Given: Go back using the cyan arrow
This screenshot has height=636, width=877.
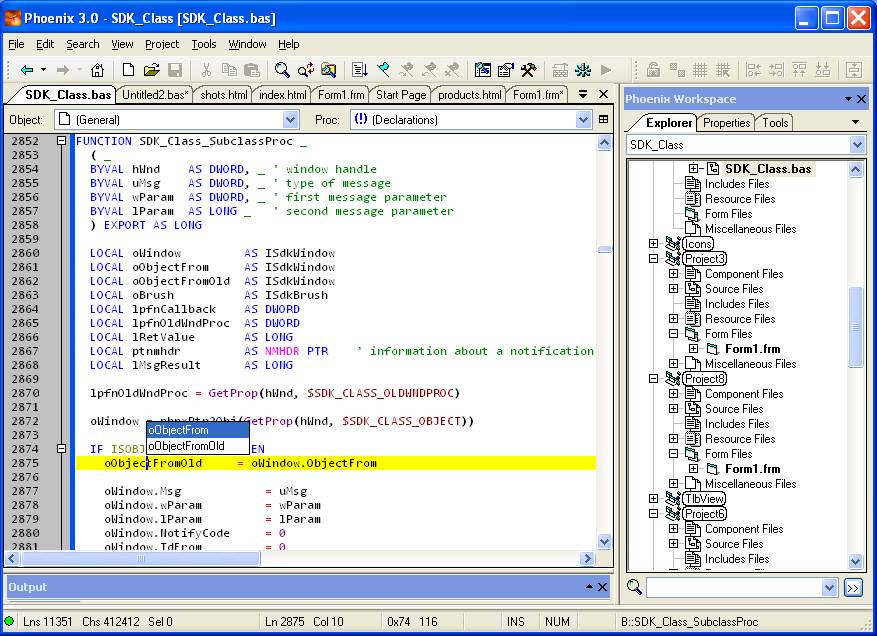Looking at the screenshot, I should pyautogui.click(x=26, y=70).
